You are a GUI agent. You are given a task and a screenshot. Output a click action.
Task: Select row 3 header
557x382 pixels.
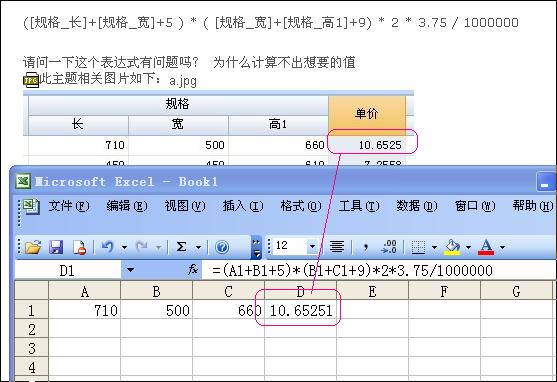point(31,348)
